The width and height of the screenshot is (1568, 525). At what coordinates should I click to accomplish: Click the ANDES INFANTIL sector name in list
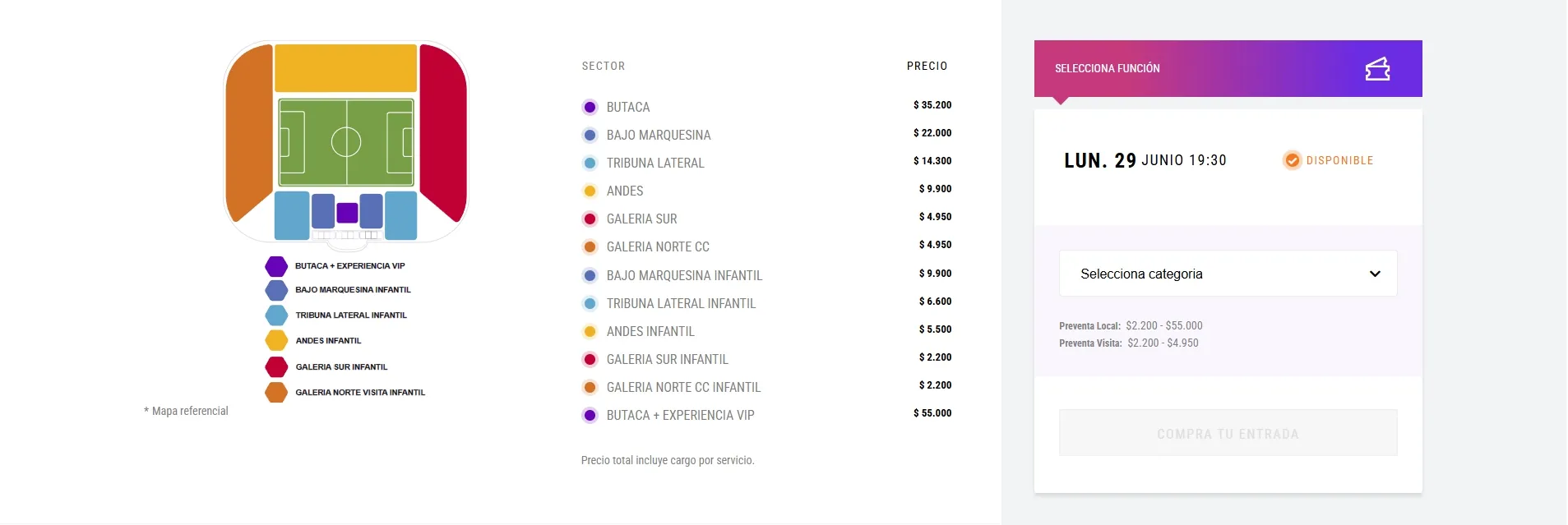[x=650, y=331]
